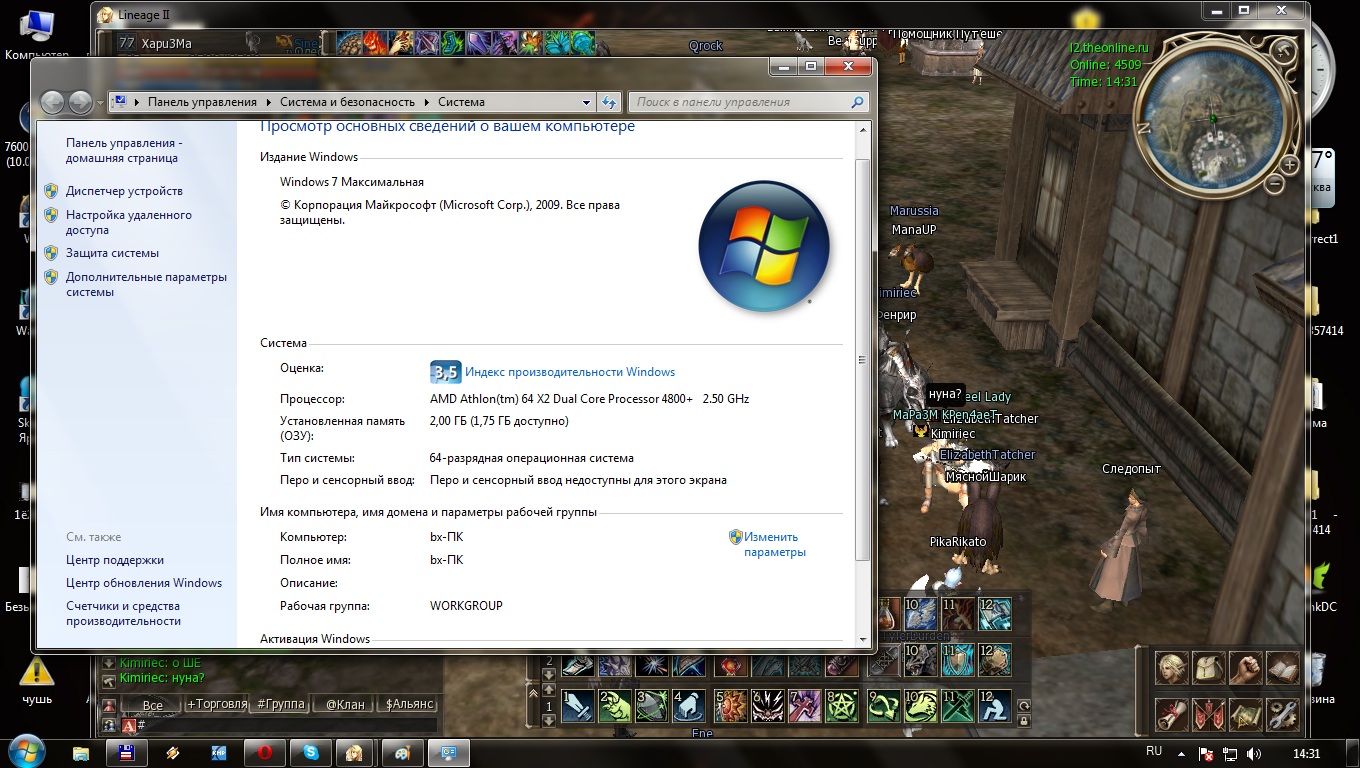
Task: Open the Support Center link
Action: [x=115, y=560]
